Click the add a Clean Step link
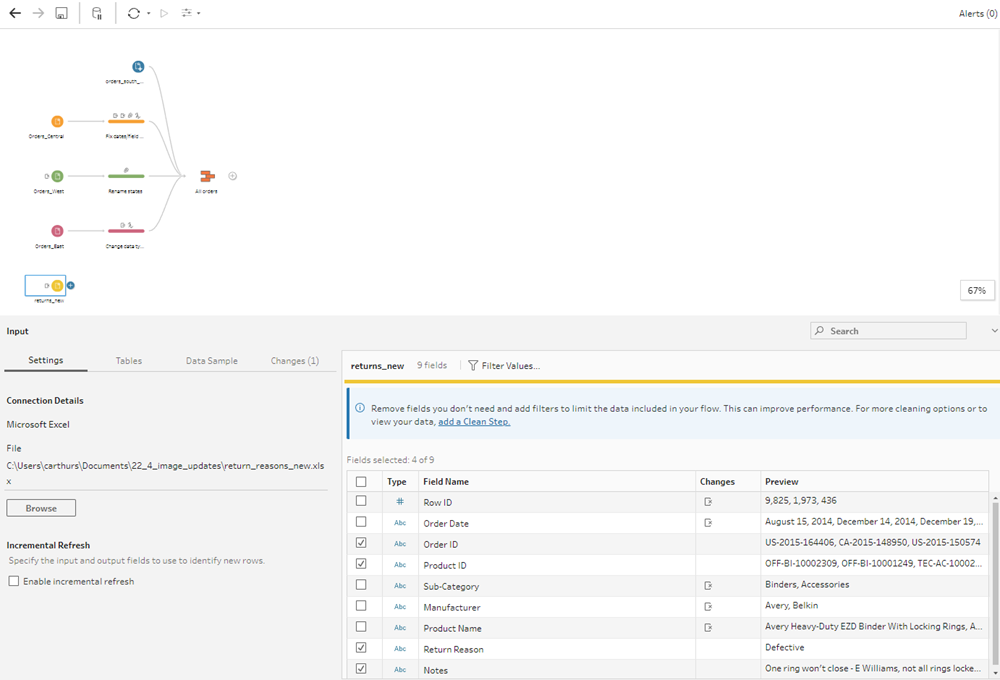Screen dimensions: 1000x680 (474, 422)
